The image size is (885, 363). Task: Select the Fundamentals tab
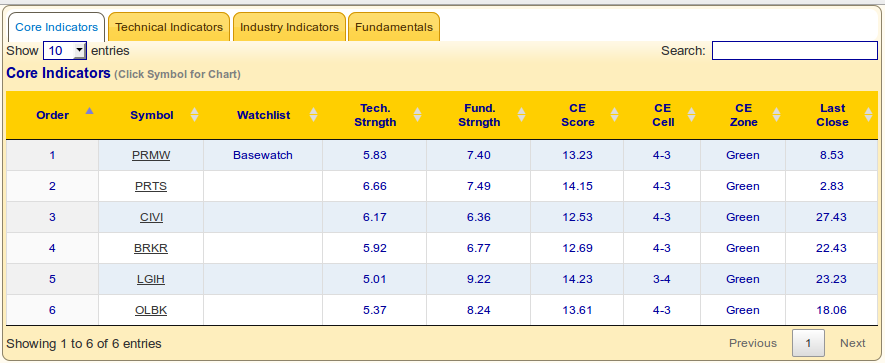(x=394, y=27)
